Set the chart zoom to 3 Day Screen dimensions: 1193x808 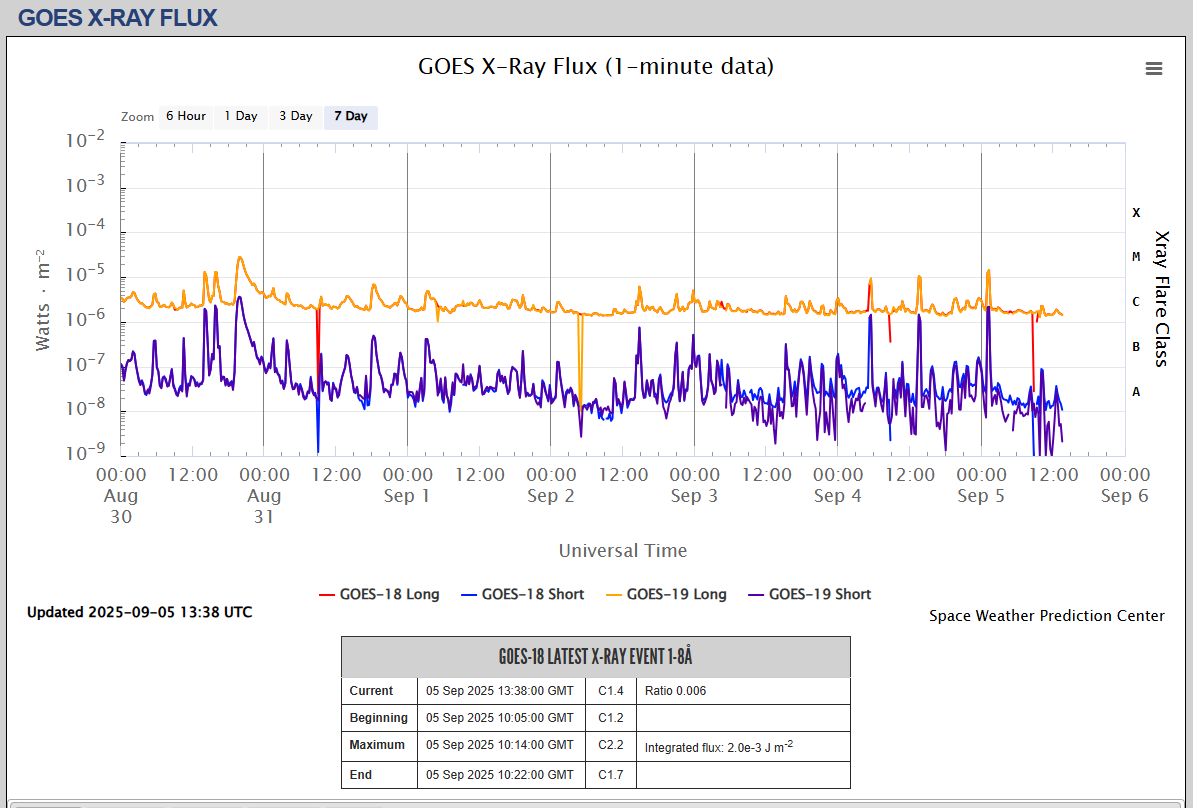(295, 116)
